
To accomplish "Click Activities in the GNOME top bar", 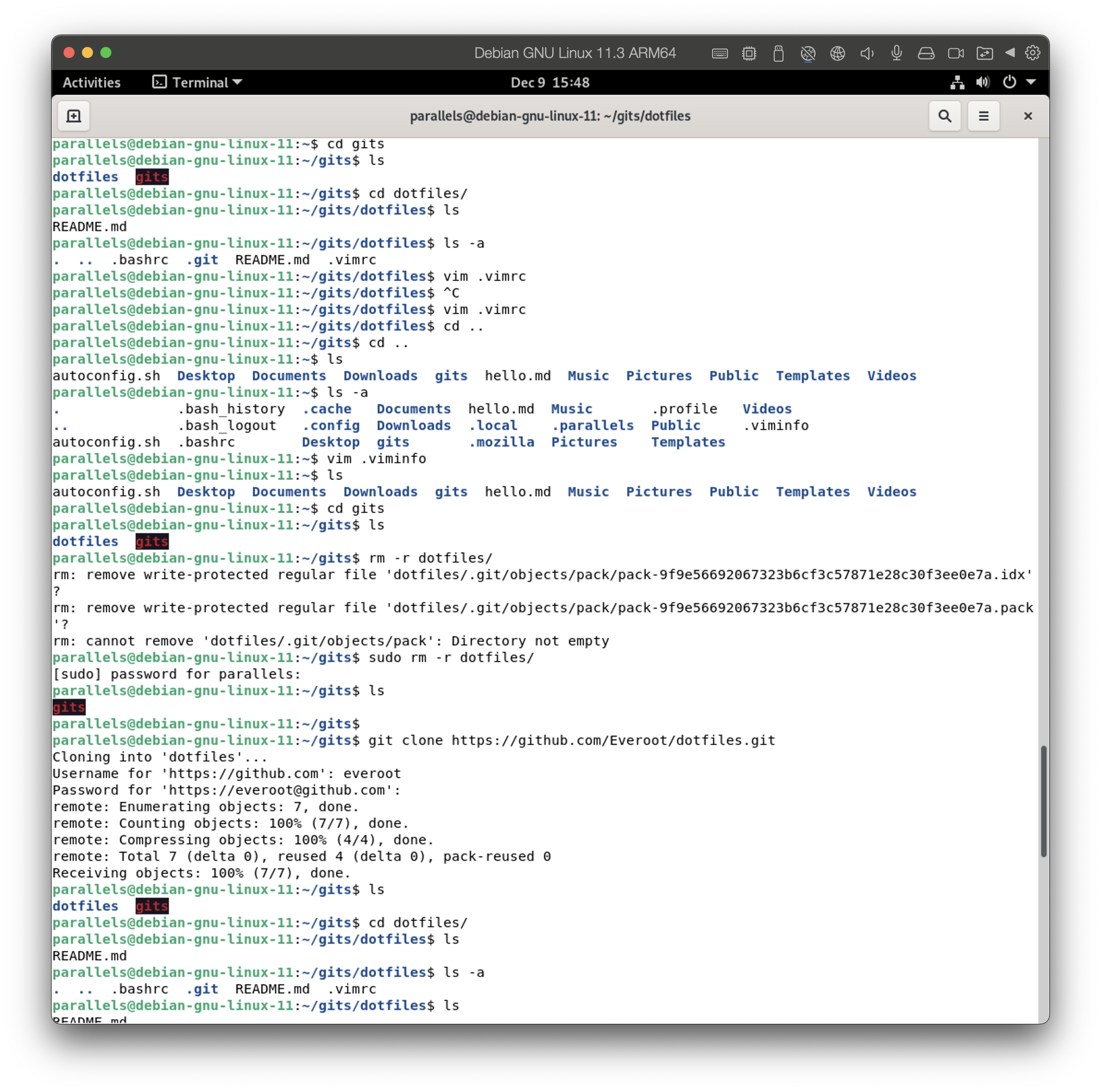I will [x=91, y=82].
